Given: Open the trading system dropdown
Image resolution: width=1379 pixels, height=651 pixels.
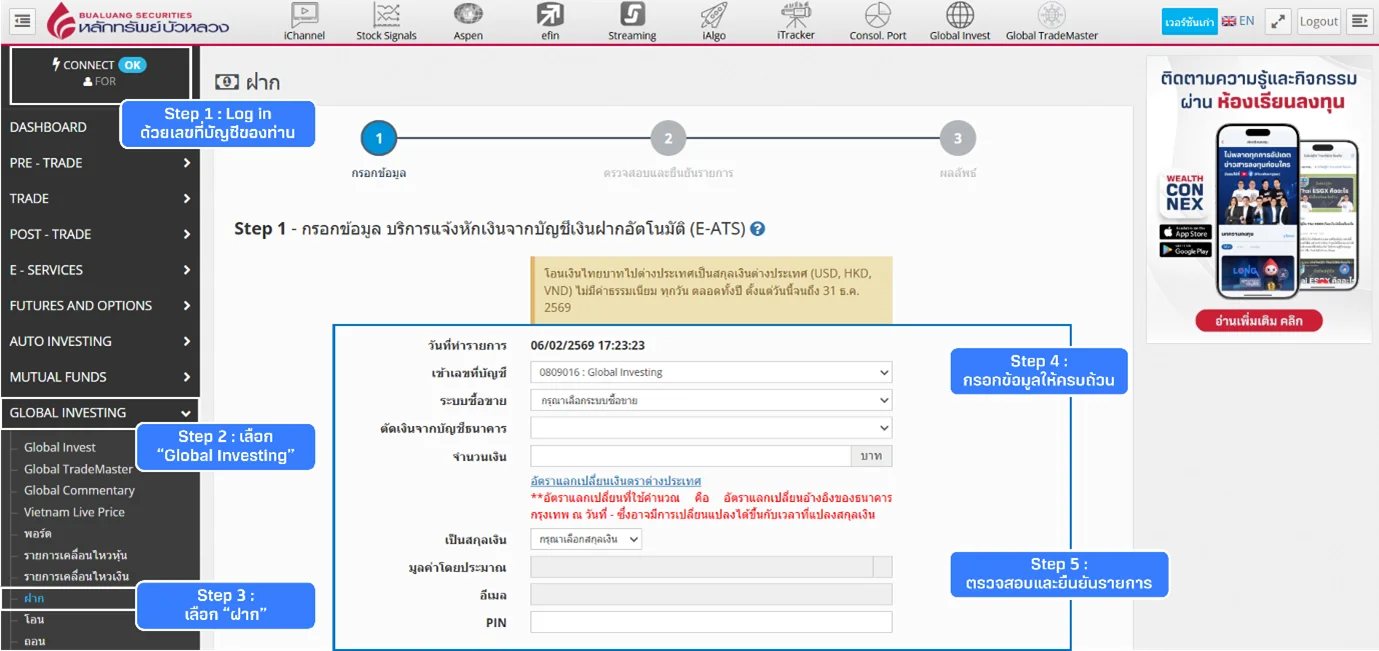Looking at the screenshot, I should (x=710, y=400).
